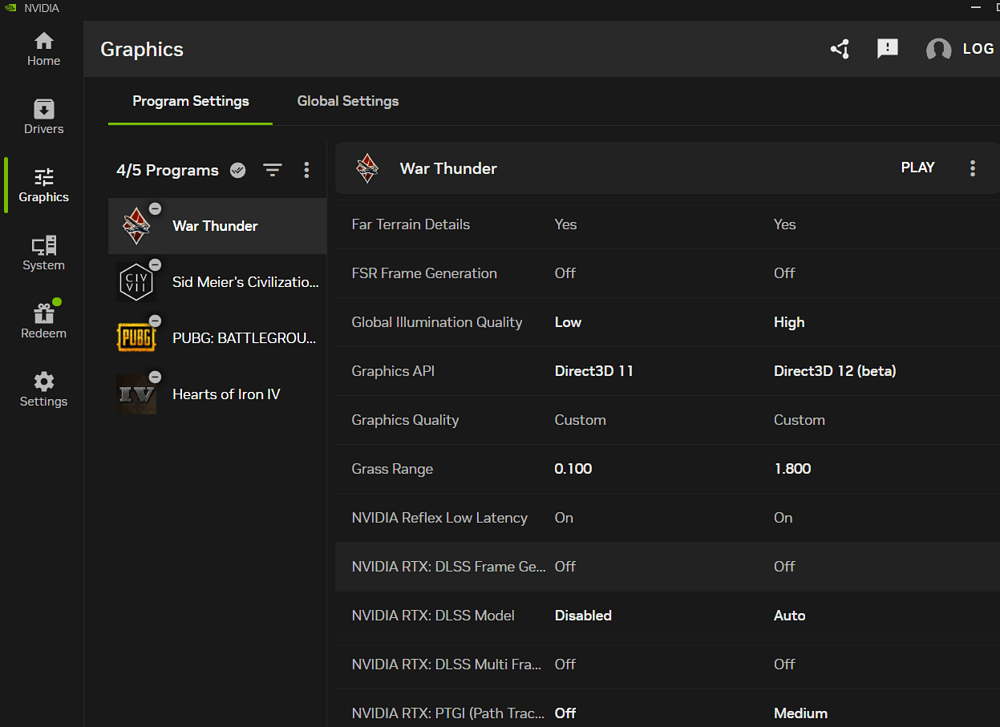1000x727 pixels.
Task: Select War Thunder in program list
Action: pyautogui.click(x=217, y=226)
